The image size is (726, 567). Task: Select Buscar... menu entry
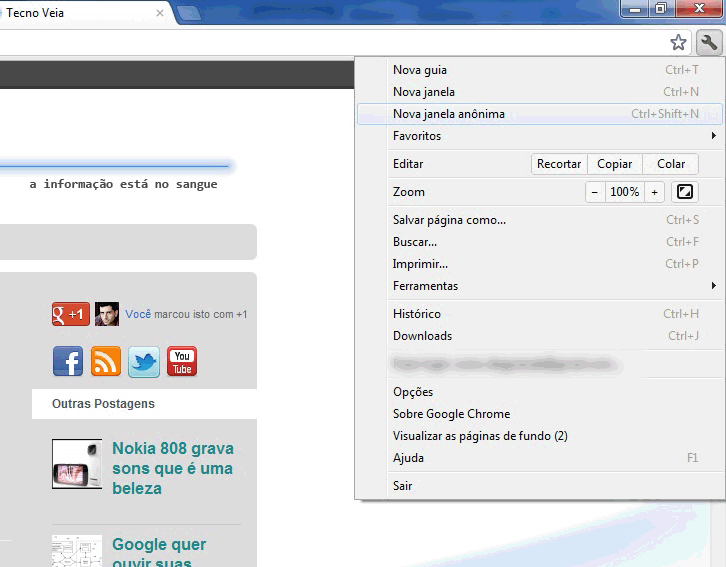point(540,242)
